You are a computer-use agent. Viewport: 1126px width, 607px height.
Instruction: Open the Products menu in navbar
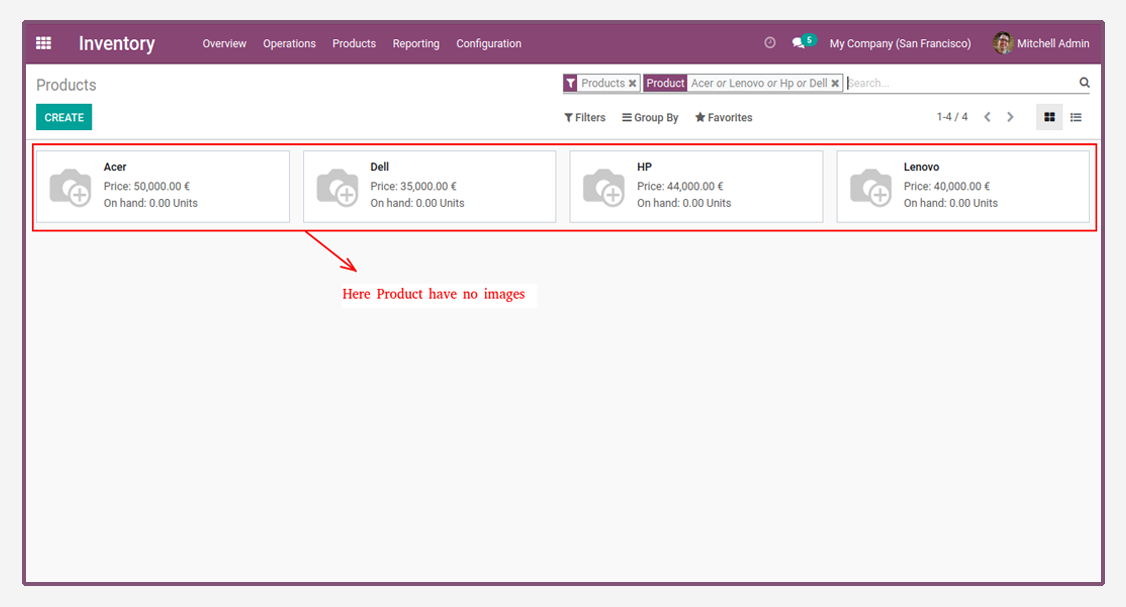click(x=354, y=43)
